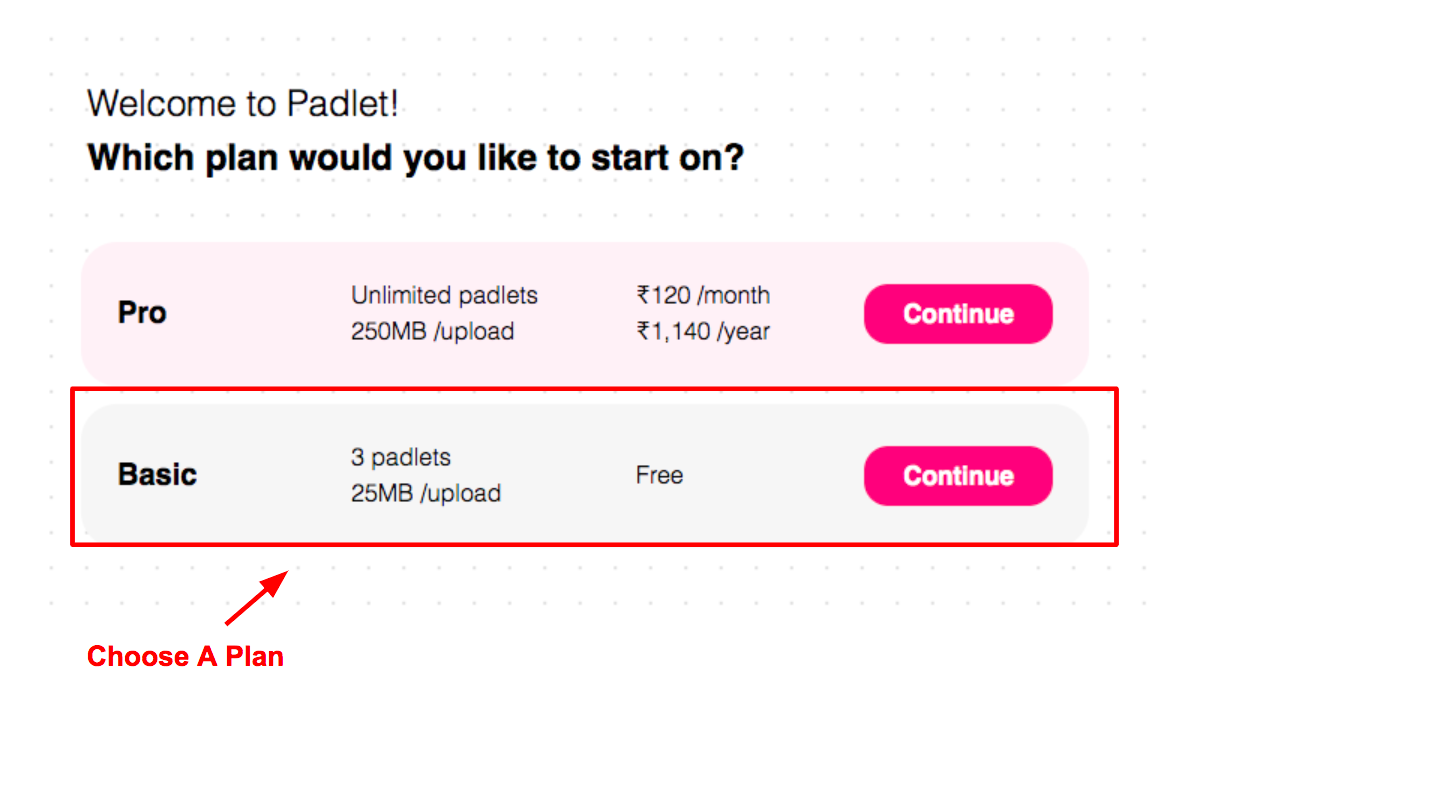
Task: Click the 3 padlets feature text
Action: pyautogui.click(x=400, y=457)
